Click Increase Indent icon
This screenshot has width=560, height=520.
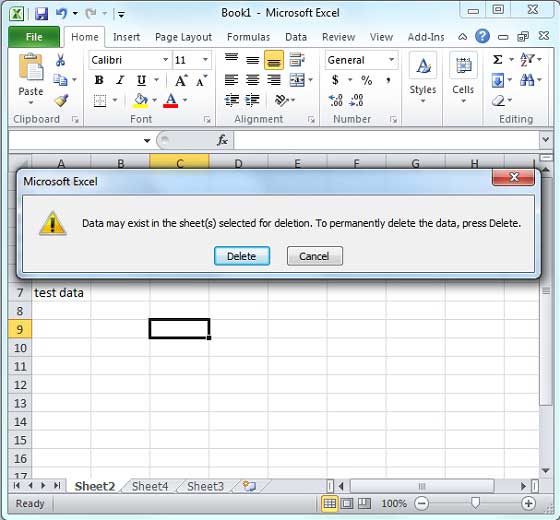click(x=252, y=100)
